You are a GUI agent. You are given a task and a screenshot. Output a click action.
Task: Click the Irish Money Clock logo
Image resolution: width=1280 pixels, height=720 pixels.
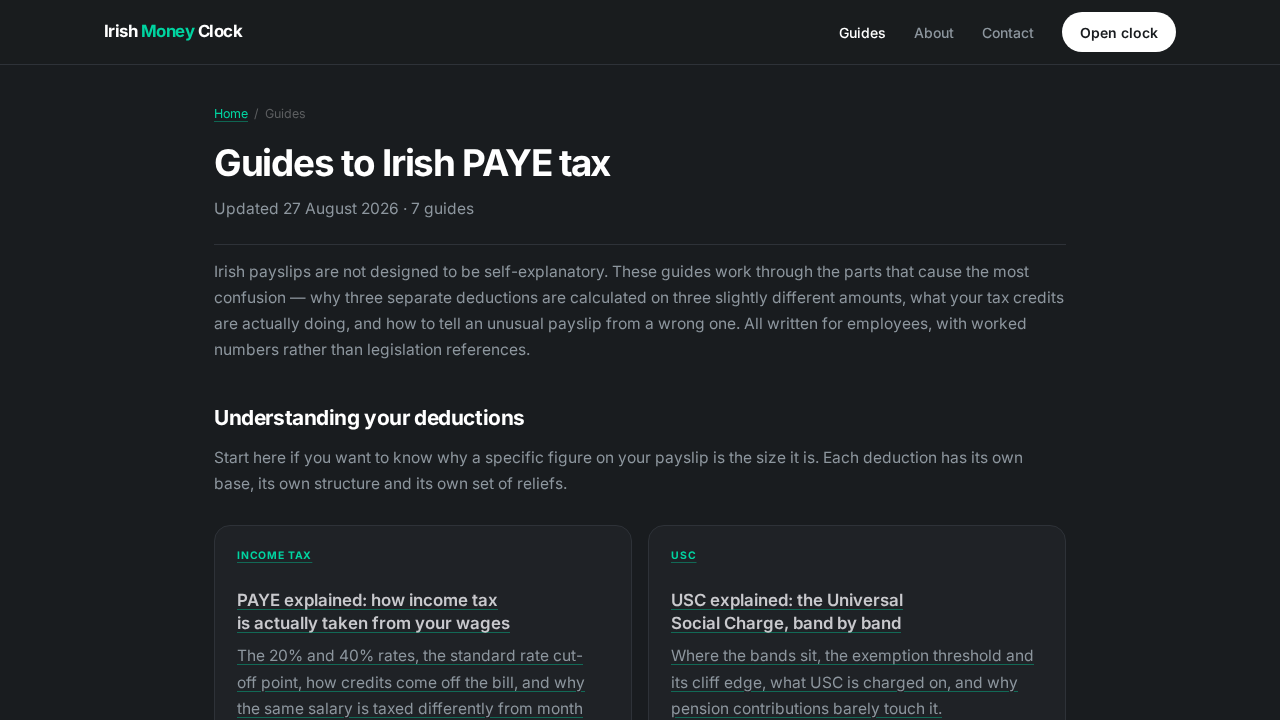pos(173,31)
